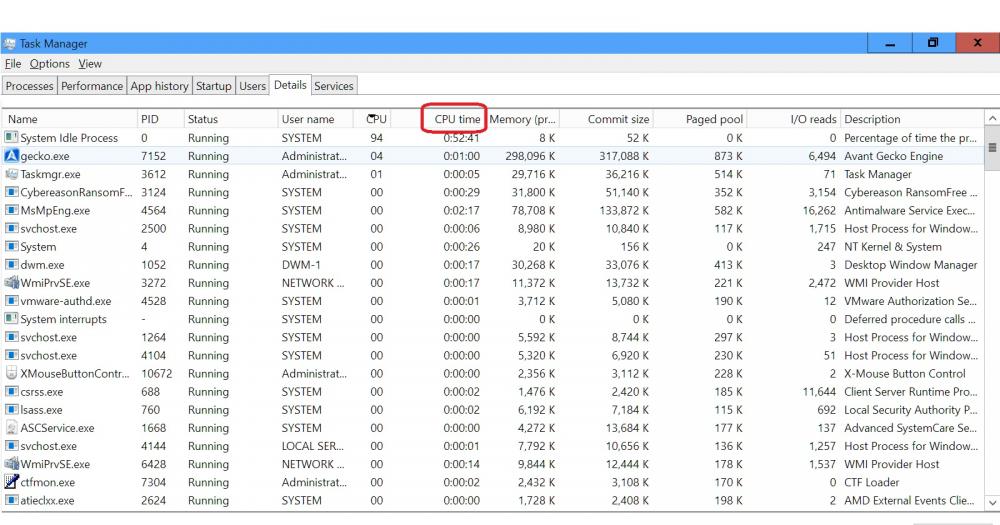
Task: Open the File menu
Action: [x=13, y=64]
